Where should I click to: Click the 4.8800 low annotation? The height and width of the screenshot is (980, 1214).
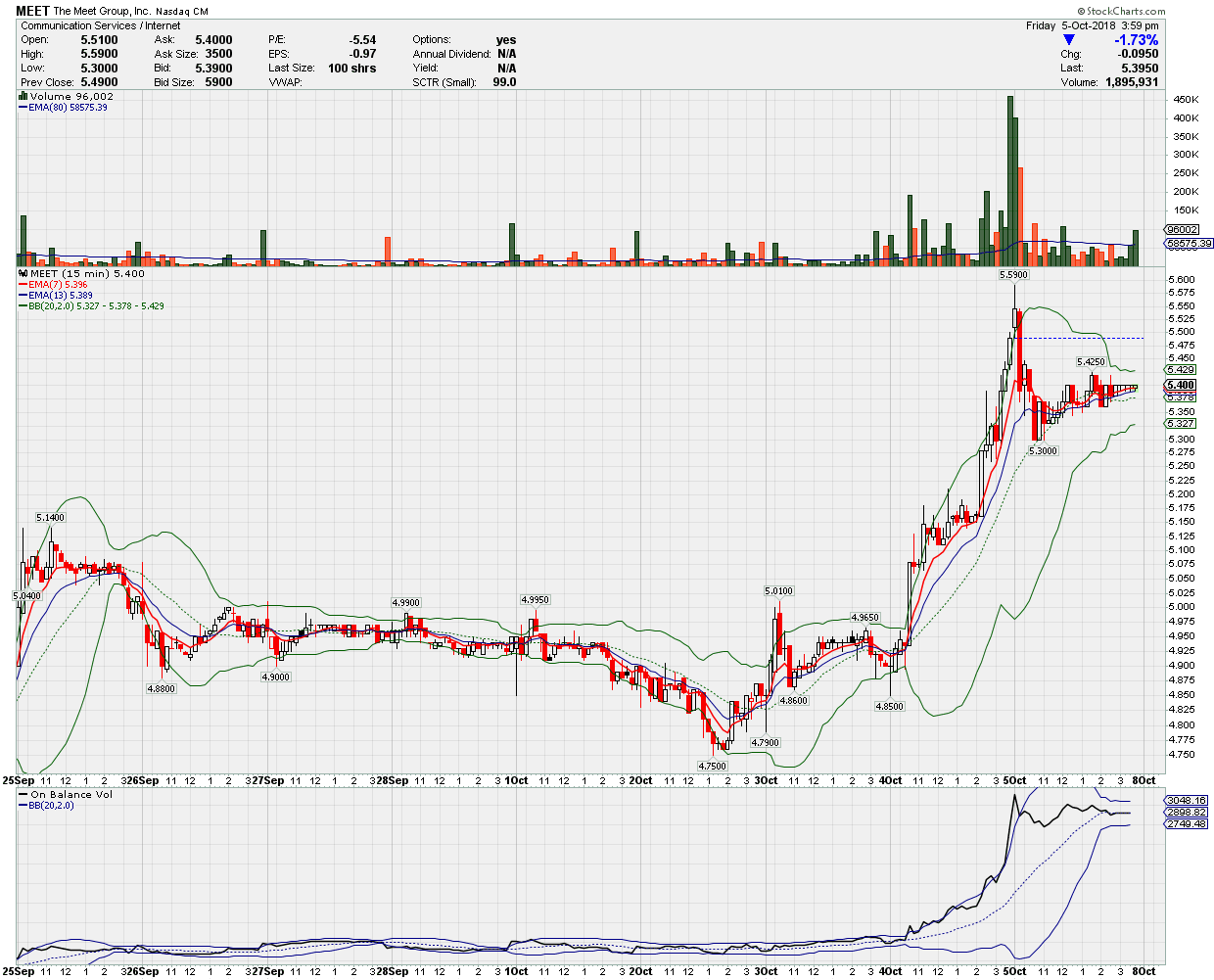point(162,688)
